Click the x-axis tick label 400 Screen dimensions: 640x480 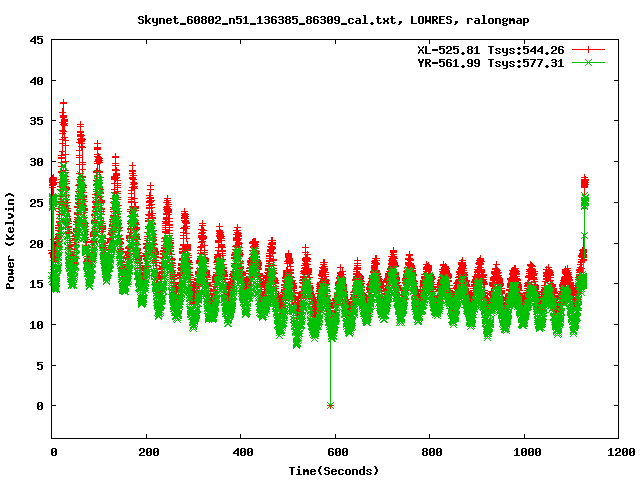tap(243, 452)
